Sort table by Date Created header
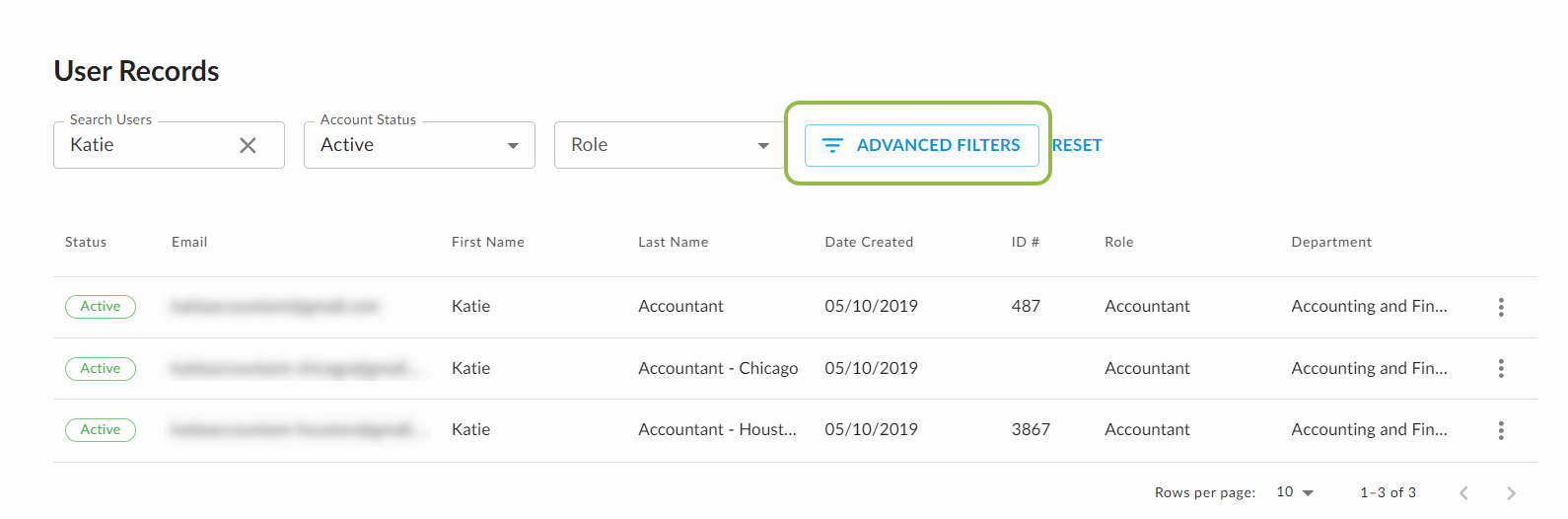 tap(869, 242)
